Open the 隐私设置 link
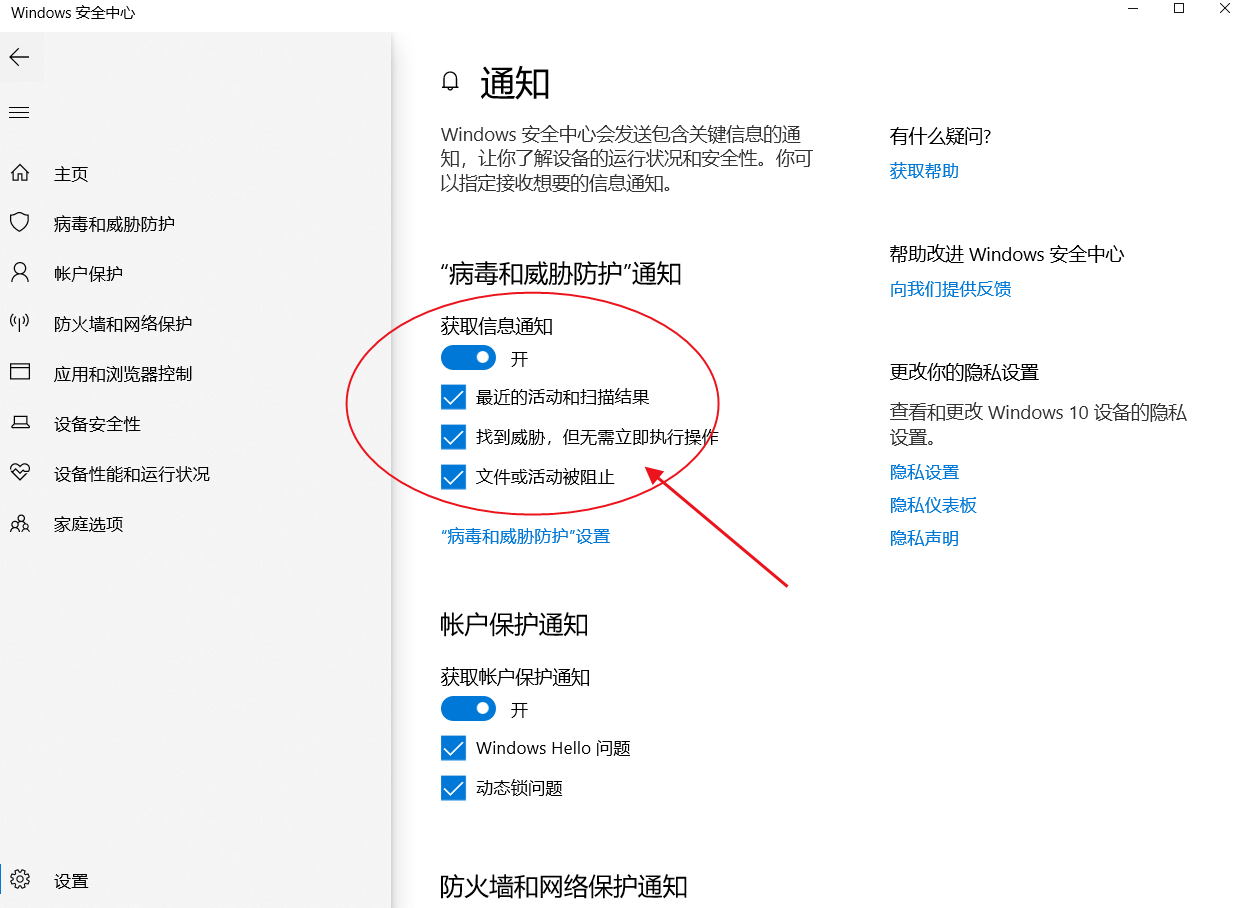This screenshot has height=908, width=1236. 924,472
